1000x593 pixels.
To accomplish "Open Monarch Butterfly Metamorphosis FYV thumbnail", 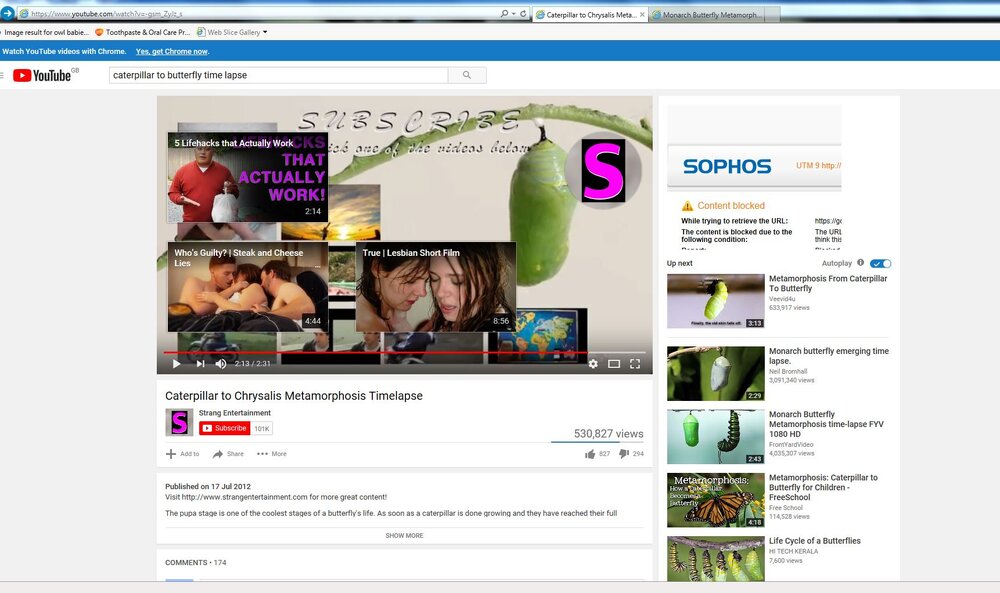I will pyautogui.click(x=716, y=437).
